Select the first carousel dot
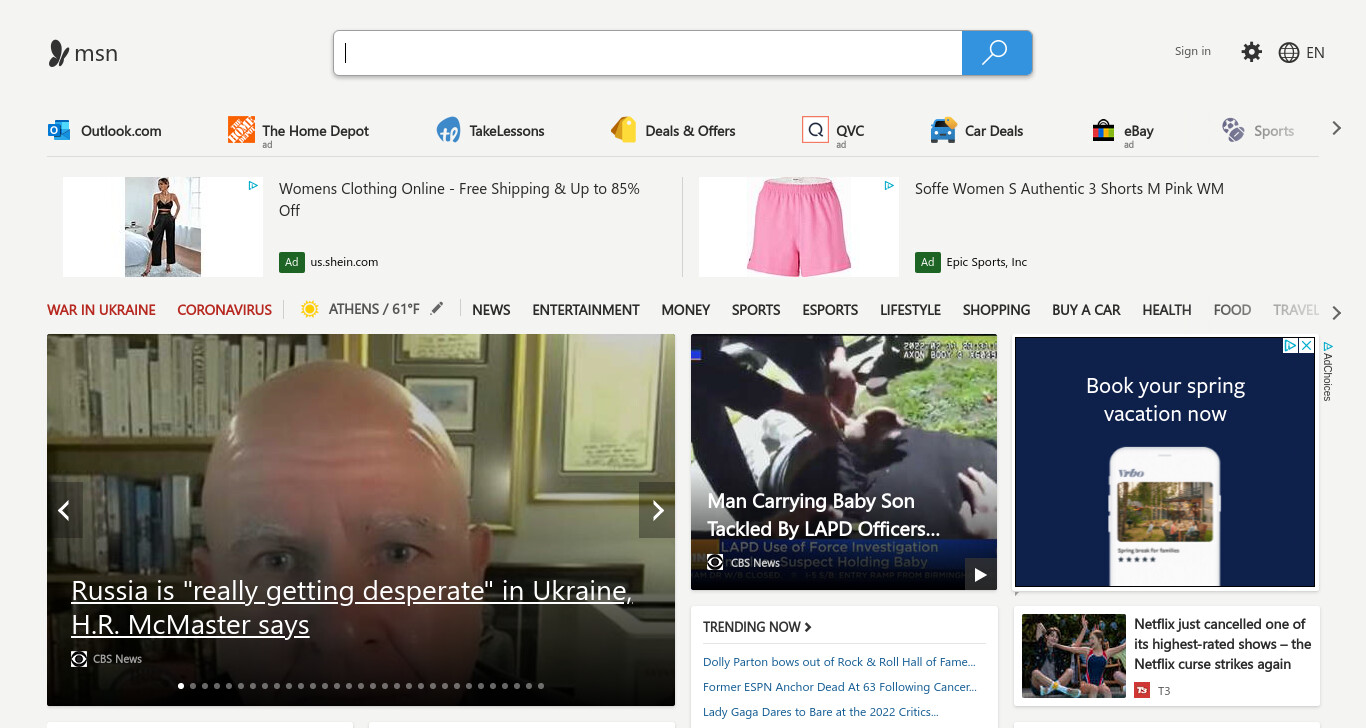 (181, 686)
